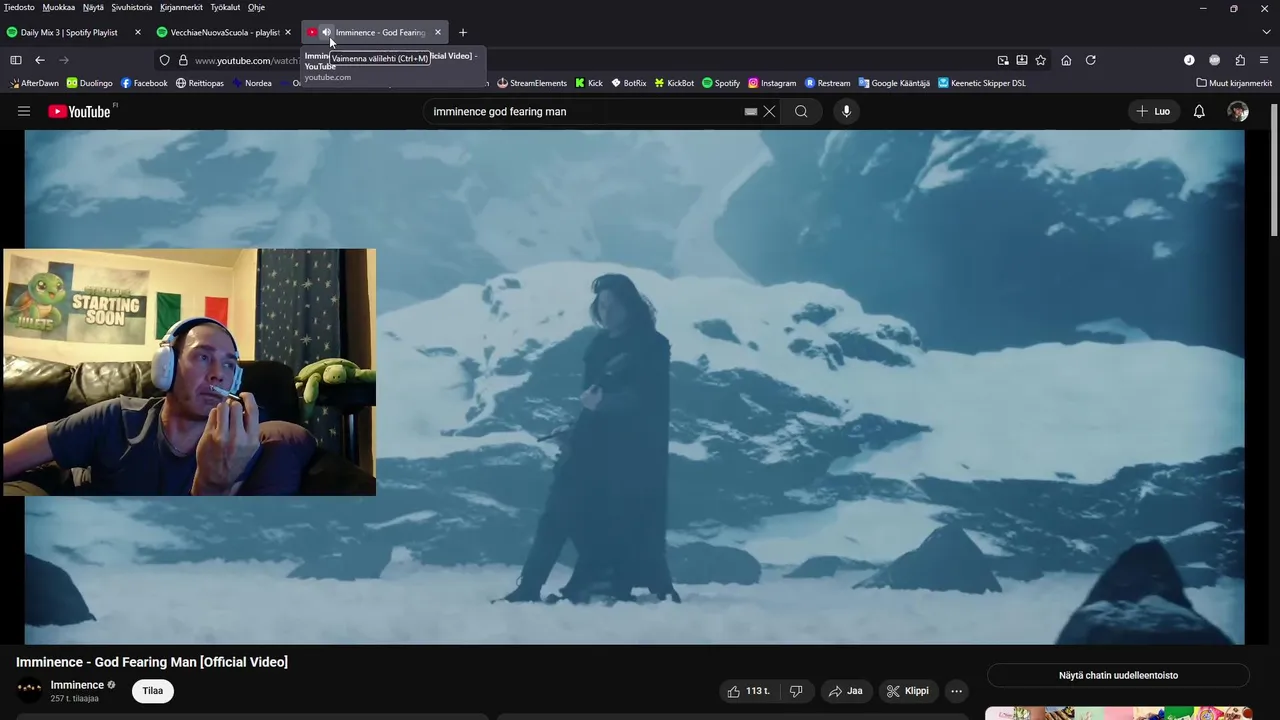This screenshot has width=1280, height=720.
Task: Open the white circular toolbar icon
Action: click(x=1189, y=60)
